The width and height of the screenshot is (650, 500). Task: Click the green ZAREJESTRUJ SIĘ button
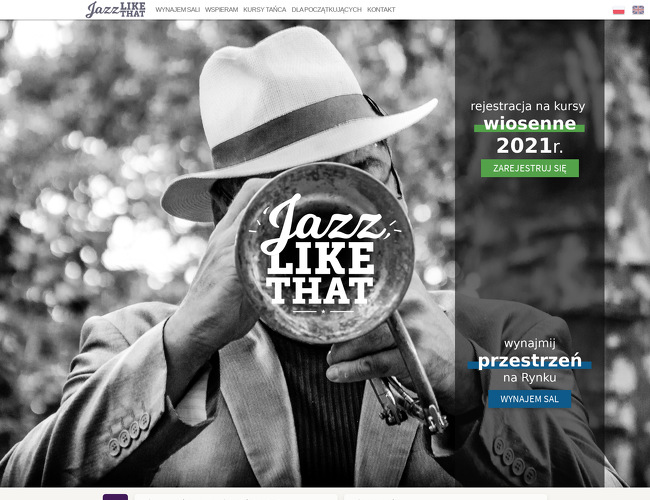click(x=530, y=168)
